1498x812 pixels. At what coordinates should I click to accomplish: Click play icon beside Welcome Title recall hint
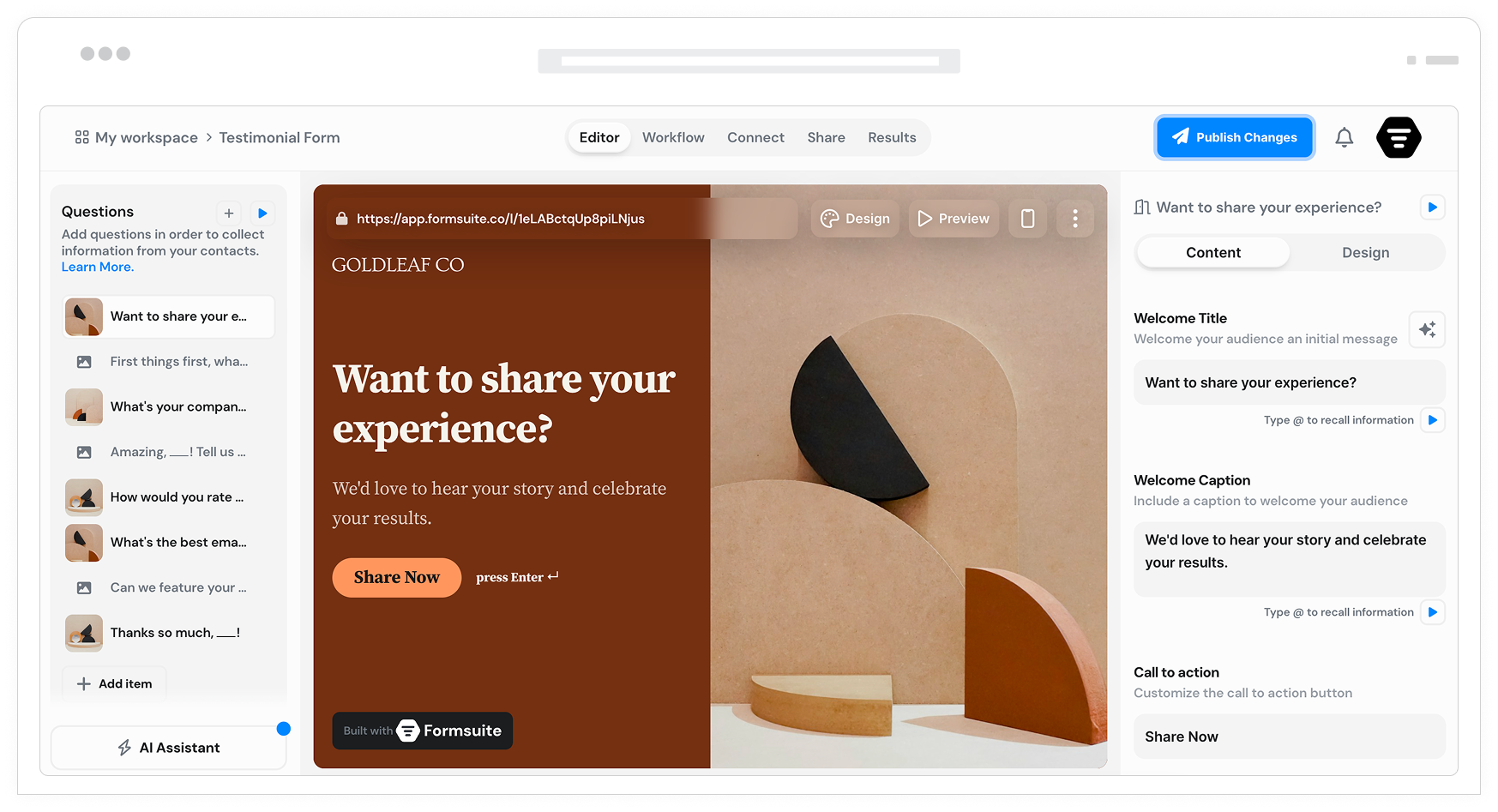point(1433,420)
